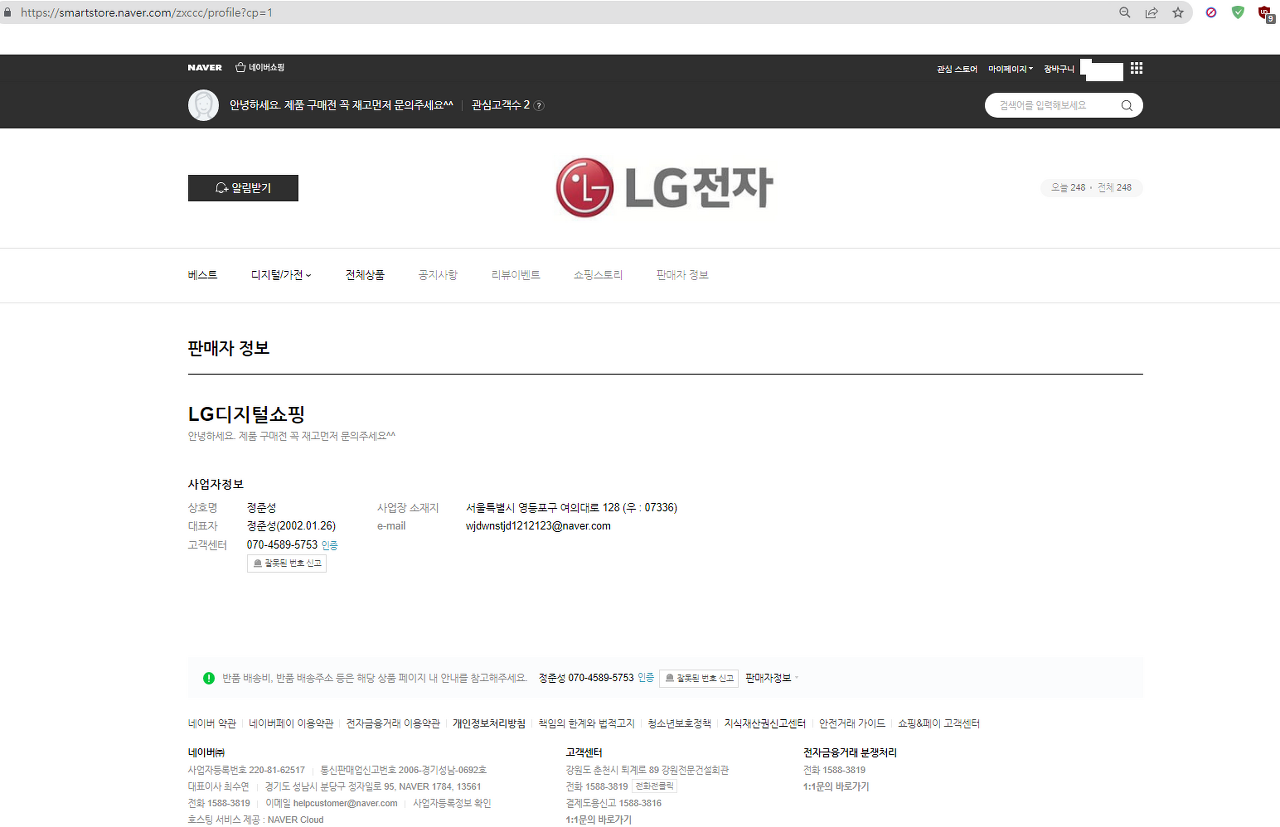Open the 청소년보호정책 link
The width and height of the screenshot is (1280, 827).
tap(679, 723)
